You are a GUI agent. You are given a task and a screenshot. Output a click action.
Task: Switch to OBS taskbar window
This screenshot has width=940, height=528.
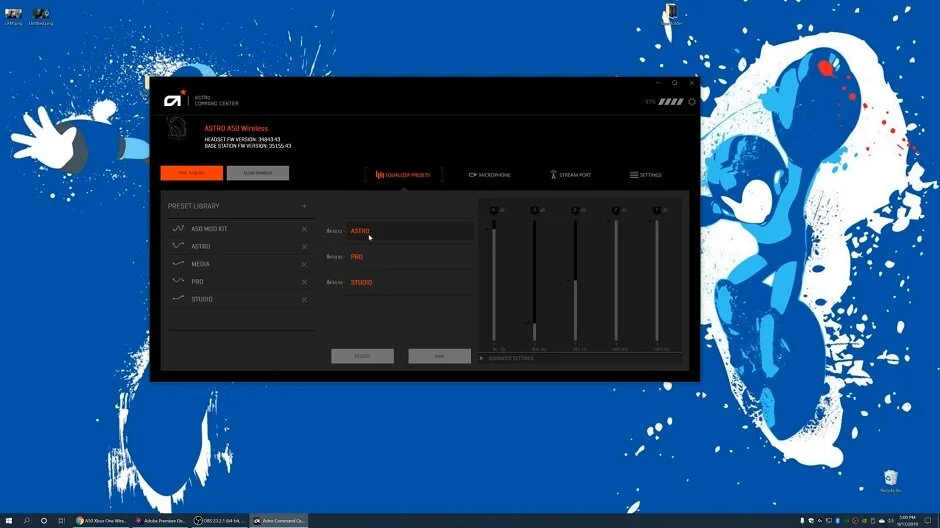pos(219,521)
